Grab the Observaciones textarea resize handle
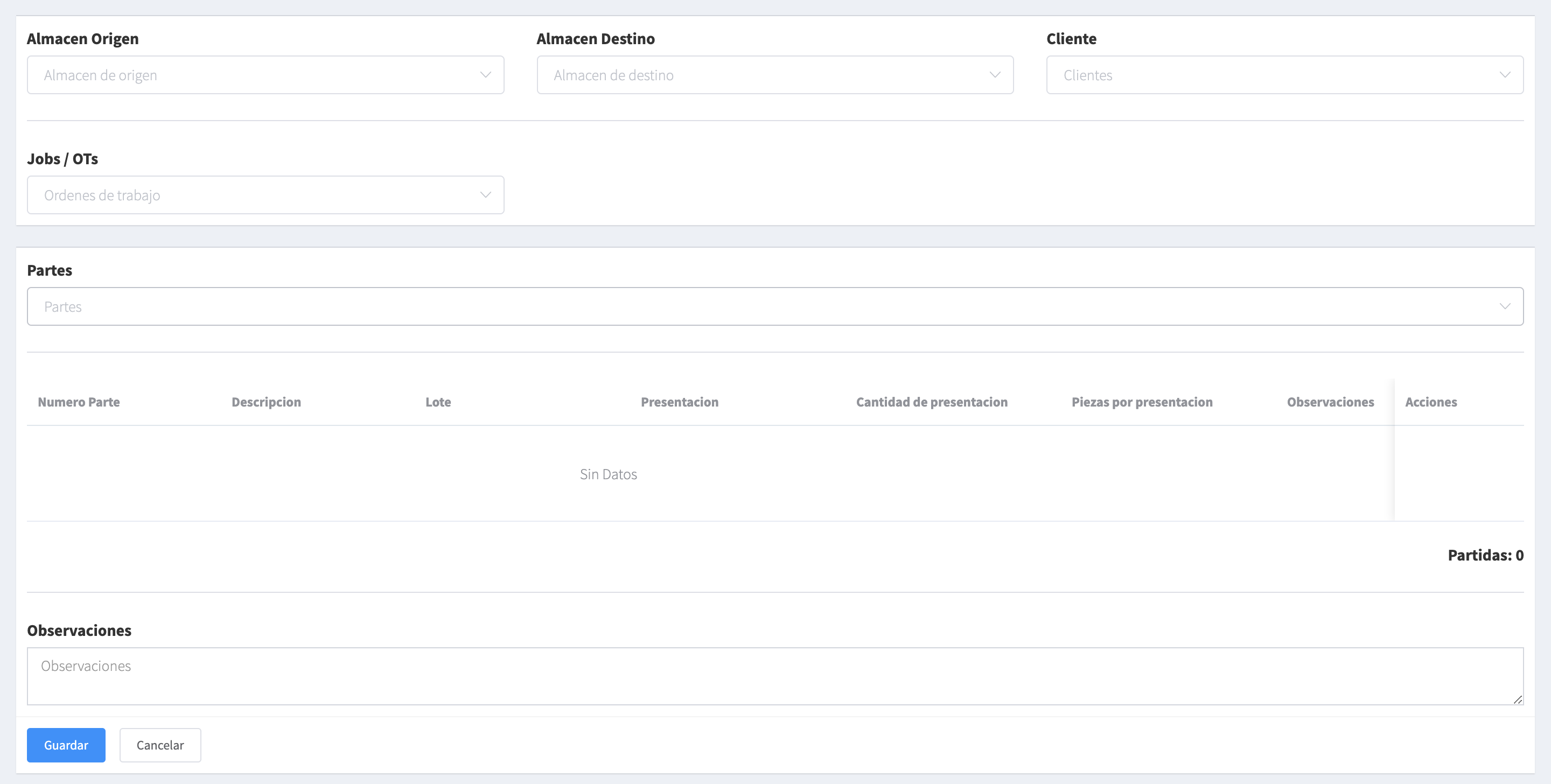 1517,699
